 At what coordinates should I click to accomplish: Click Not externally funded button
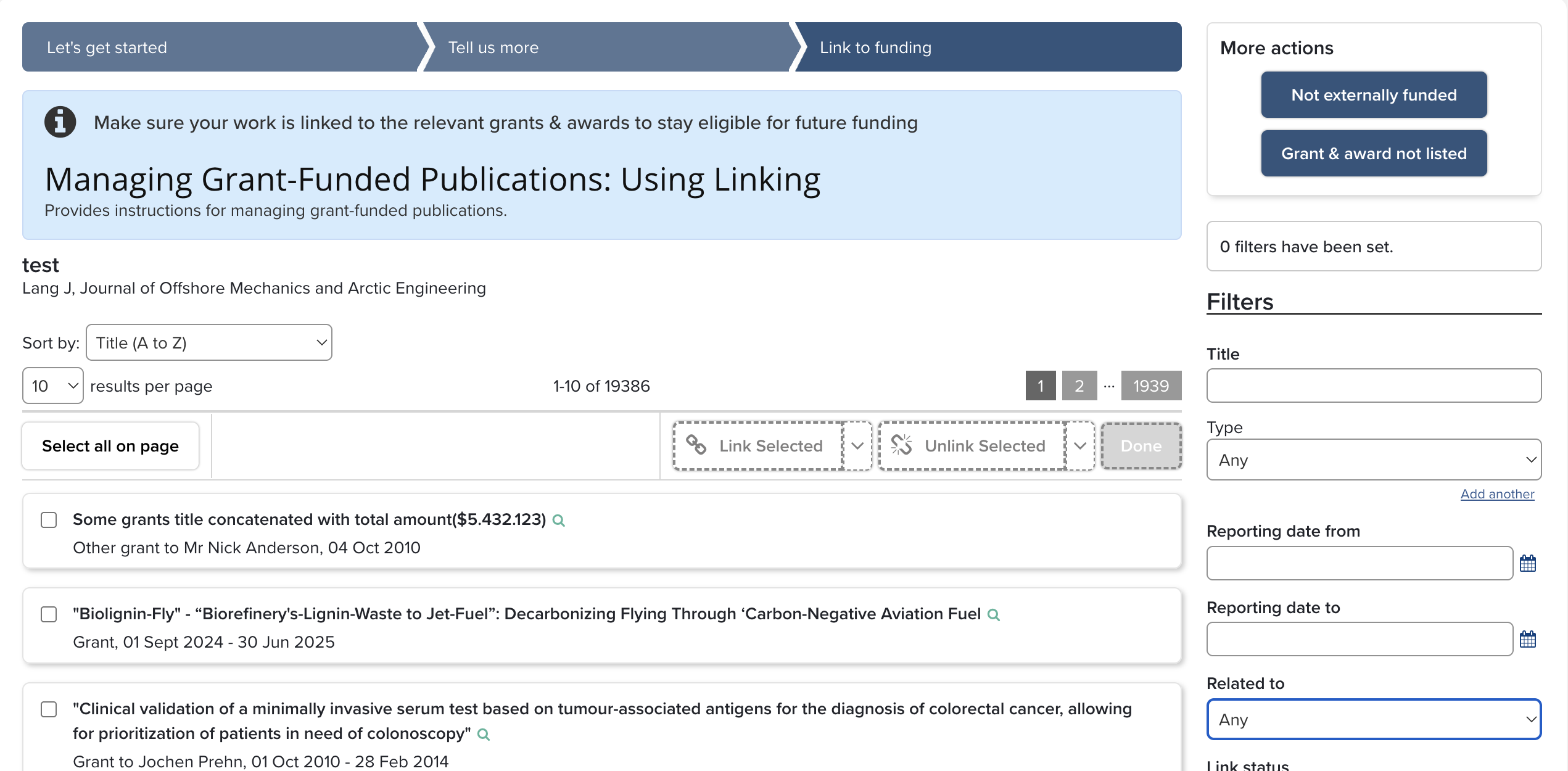click(x=1373, y=95)
